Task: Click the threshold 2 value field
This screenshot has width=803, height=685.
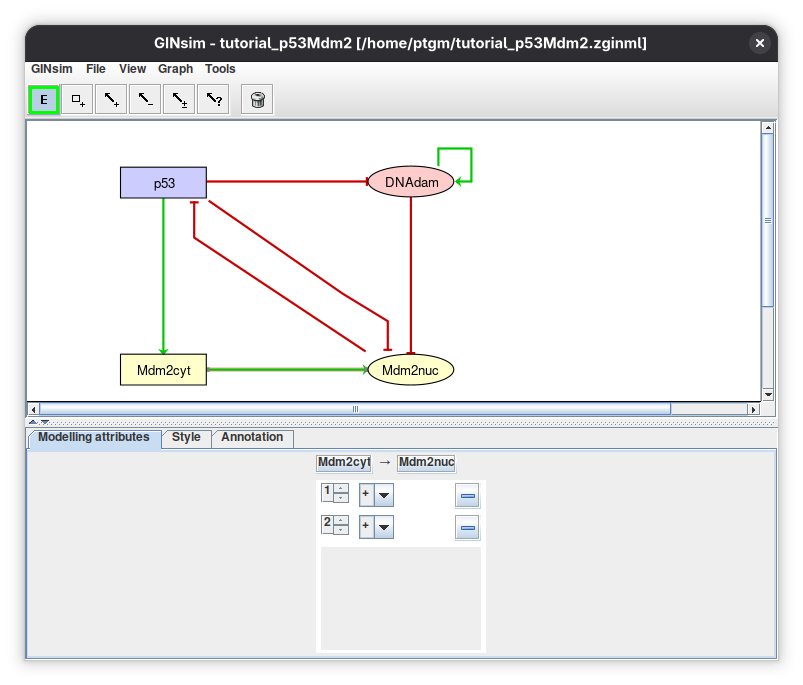Action: point(327,524)
